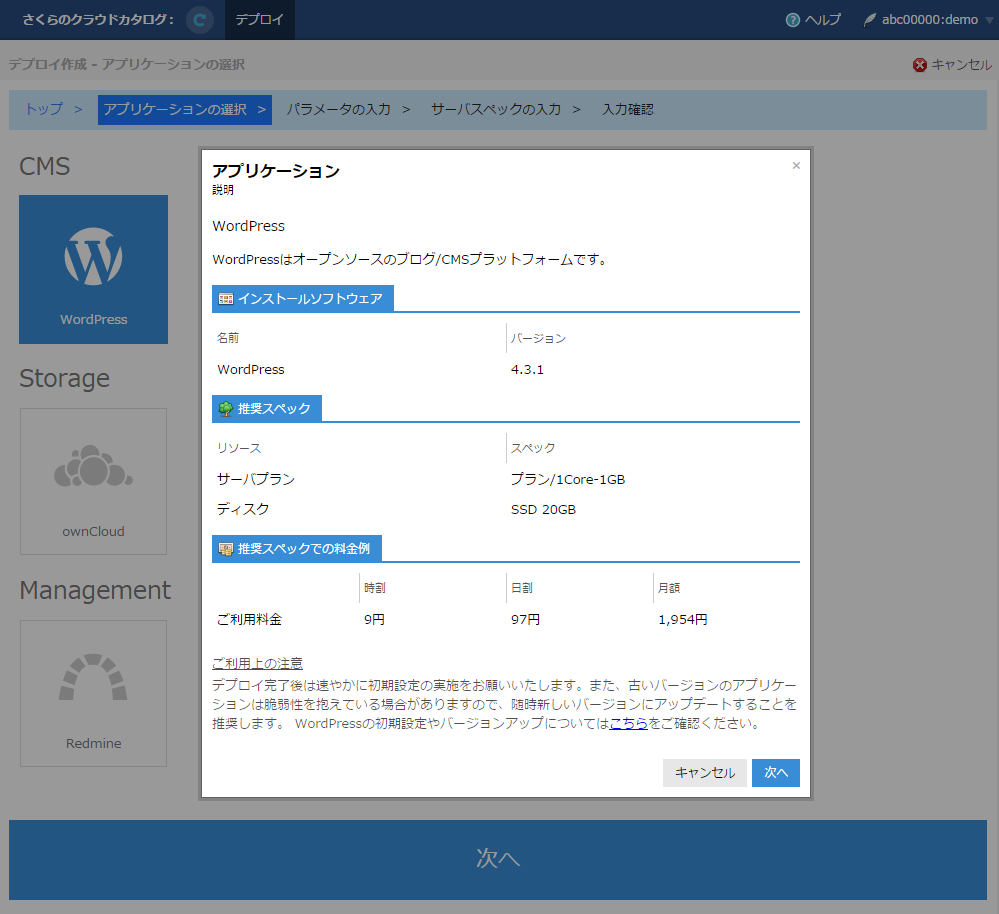Click the 推奨スペックでの料金例 header label
This screenshot has height=914, width=999.
(x=304, y=549)
